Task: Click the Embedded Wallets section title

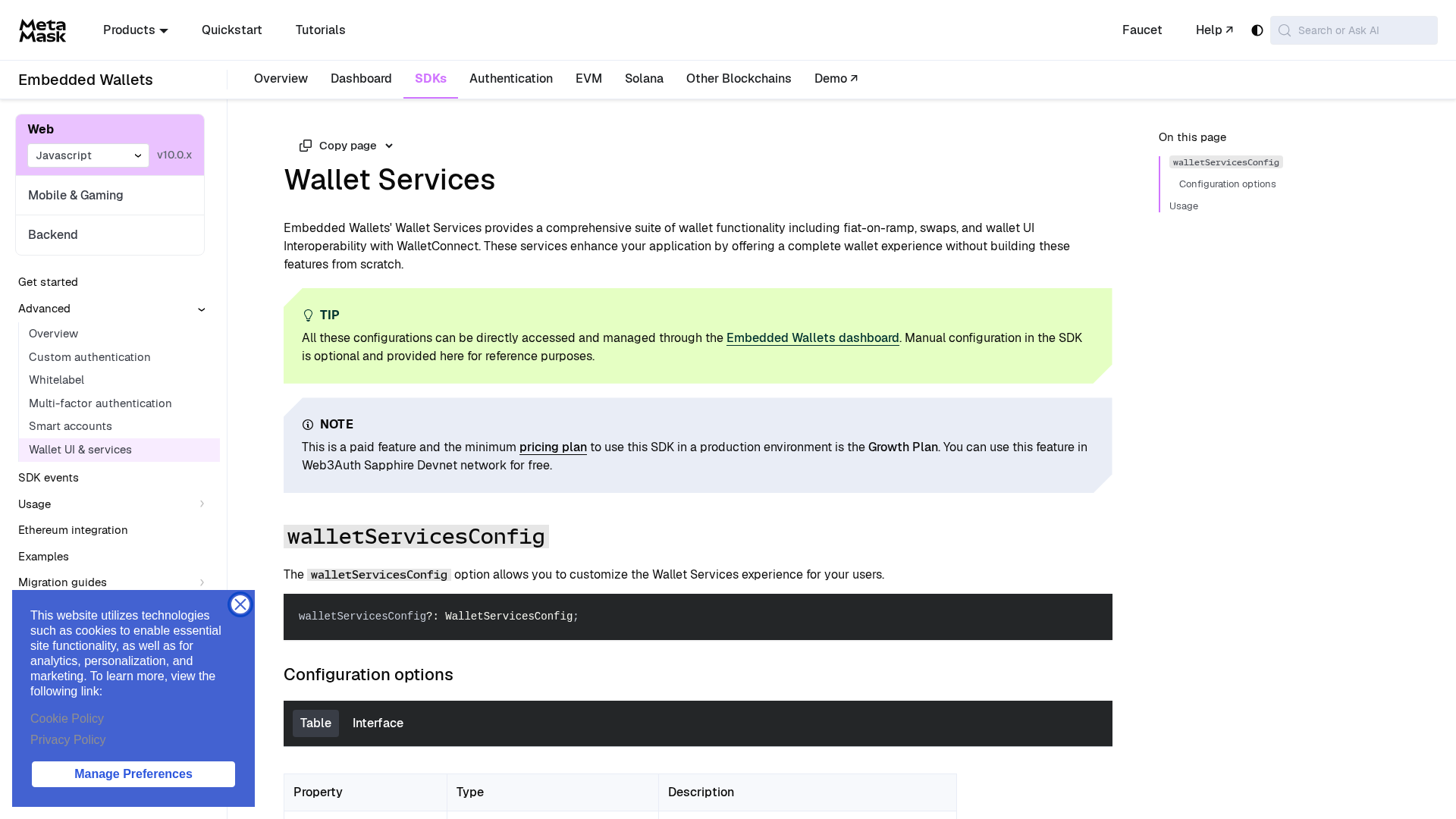Action: click(86, 80)
